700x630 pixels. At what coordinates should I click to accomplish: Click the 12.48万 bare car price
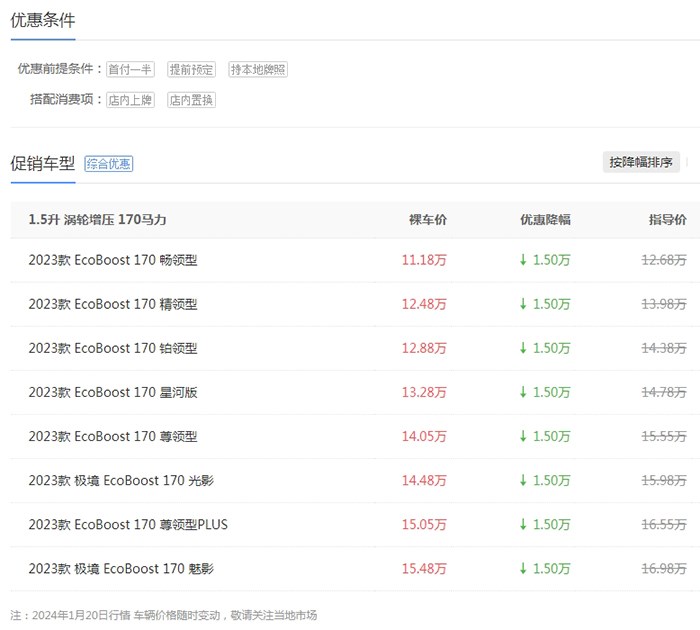point(424,304)
